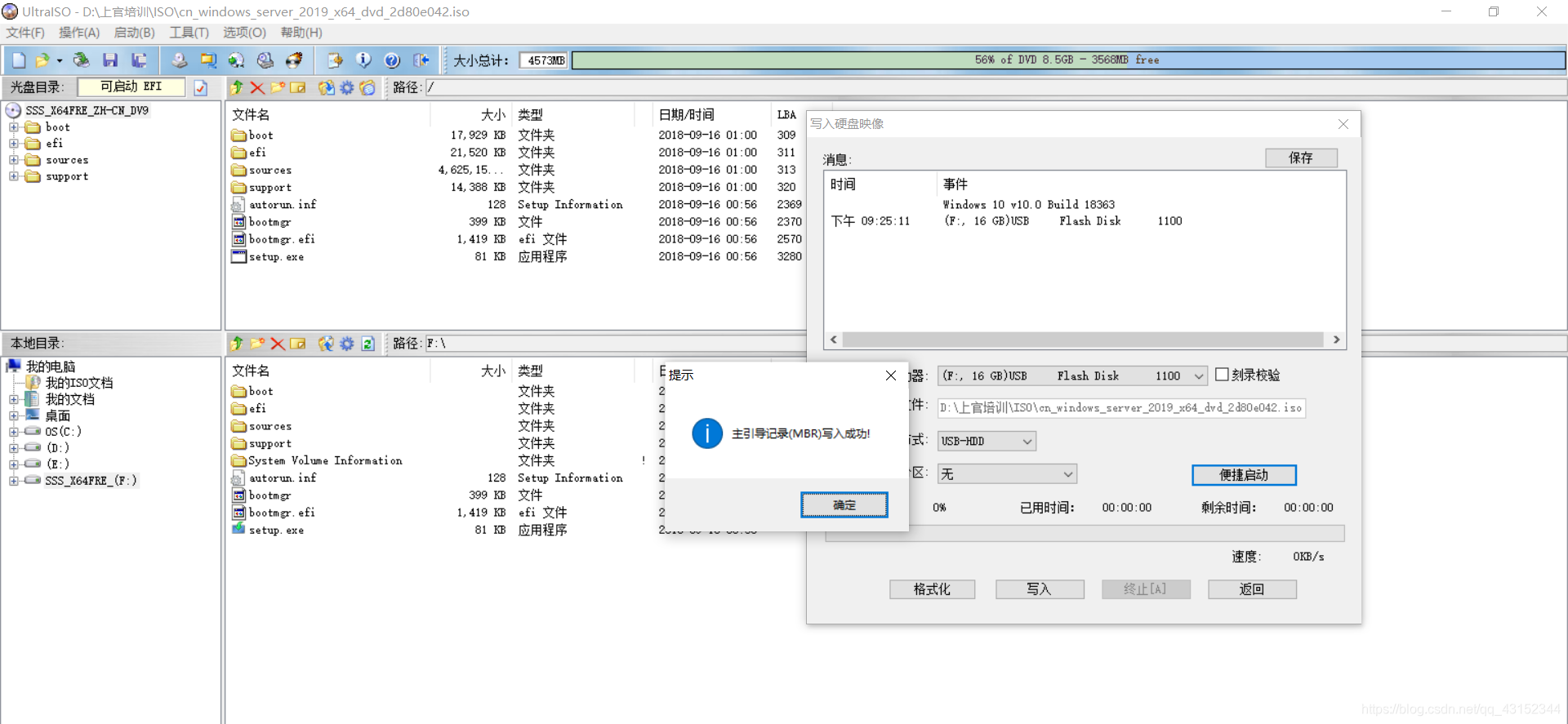Screen dimensions: 1568x724
Task: Click the boot info icon beside 可启动 EFI
Action: pyautogui.click(x=201, y=87)
